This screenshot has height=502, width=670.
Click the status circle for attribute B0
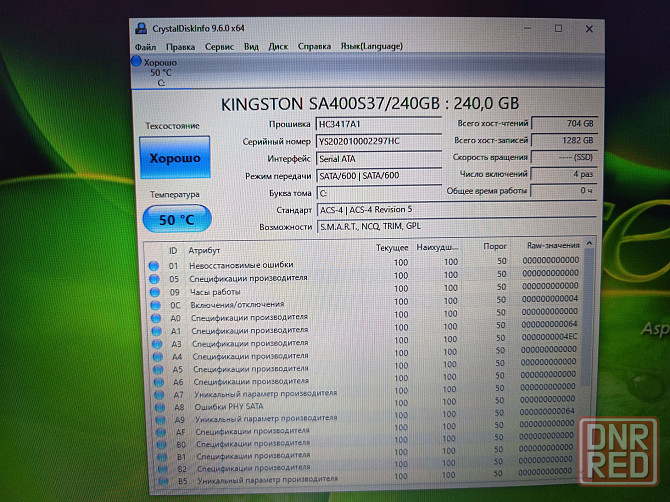161,445
